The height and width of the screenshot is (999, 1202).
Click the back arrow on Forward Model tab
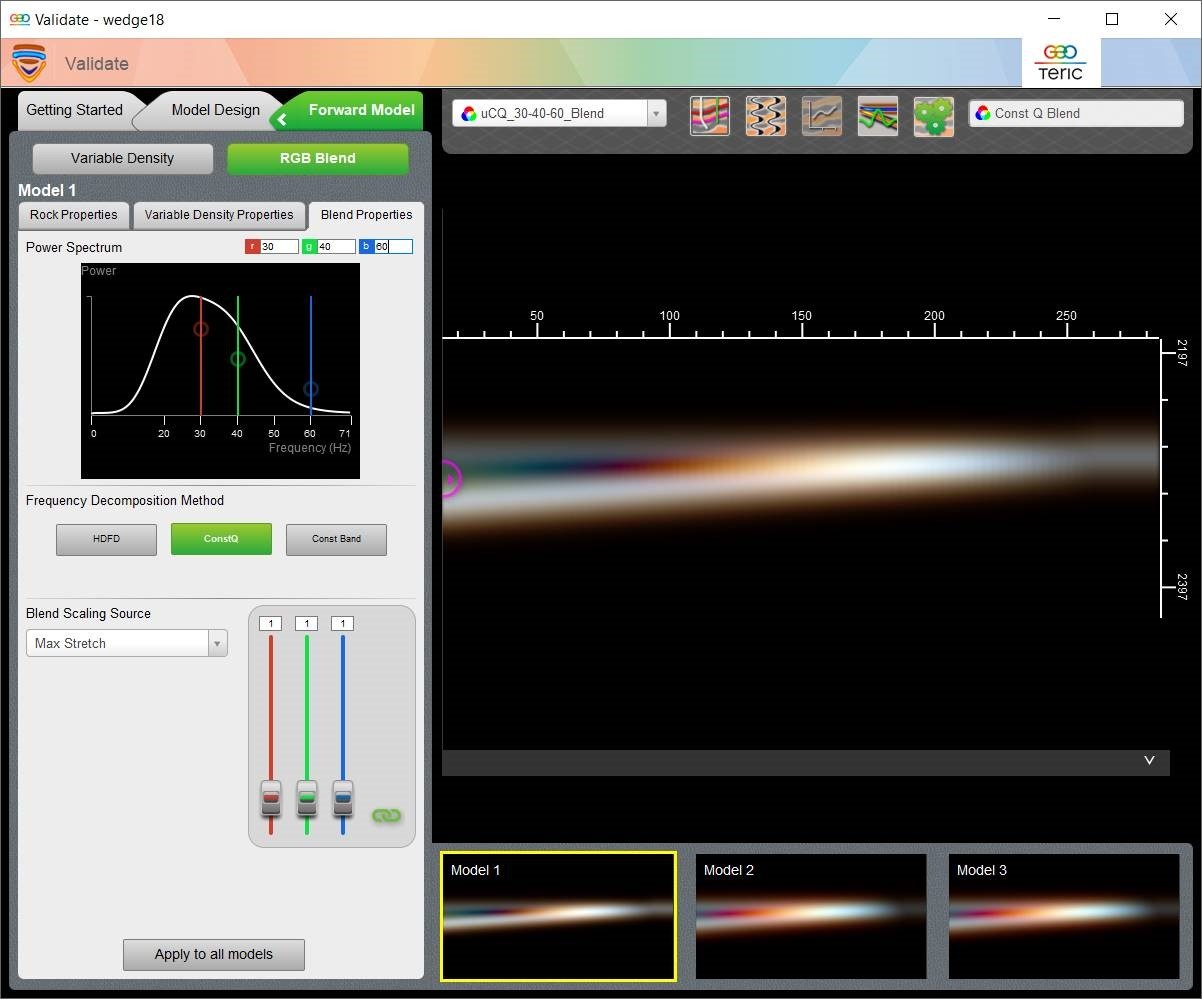pos(283,119)
